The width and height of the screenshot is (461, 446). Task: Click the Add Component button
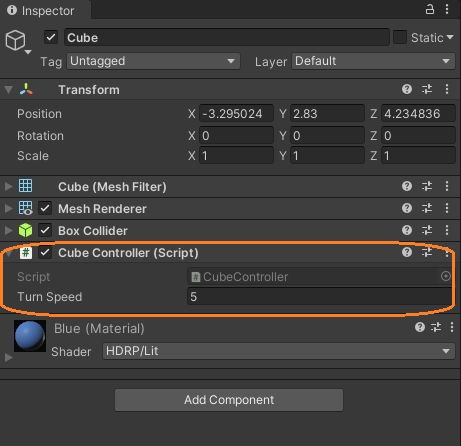[229, 400]
